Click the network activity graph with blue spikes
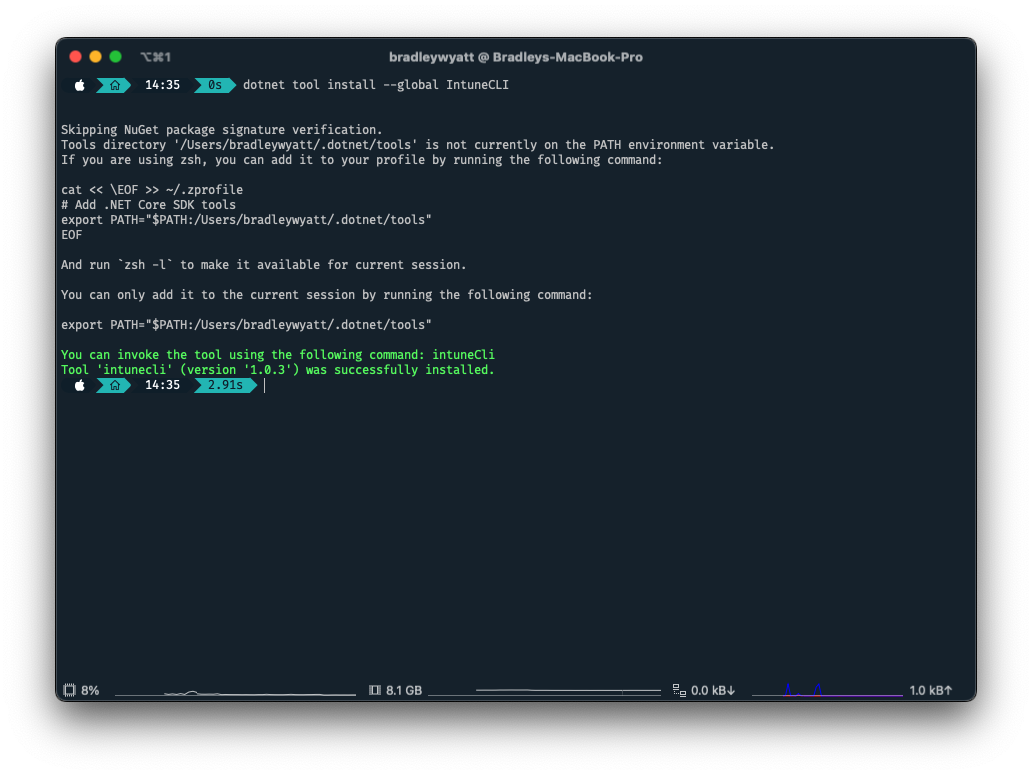This screenshot has height=775, width=1032. (827, 689)
